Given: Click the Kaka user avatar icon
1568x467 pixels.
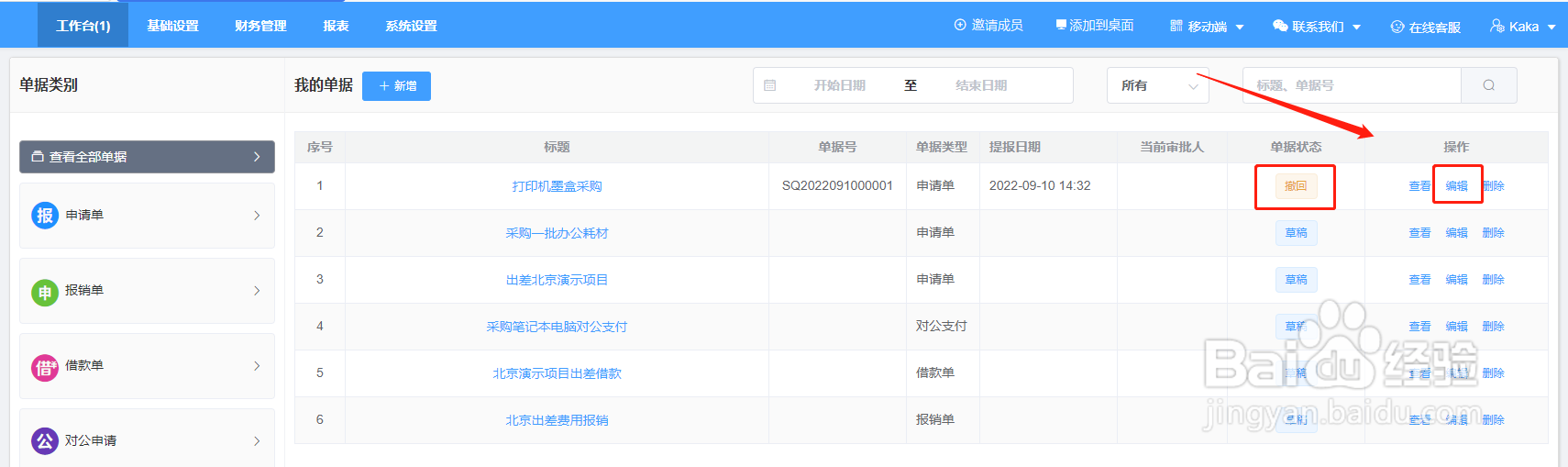Looking at the screenshot, I should click(x=1497, y=26).
